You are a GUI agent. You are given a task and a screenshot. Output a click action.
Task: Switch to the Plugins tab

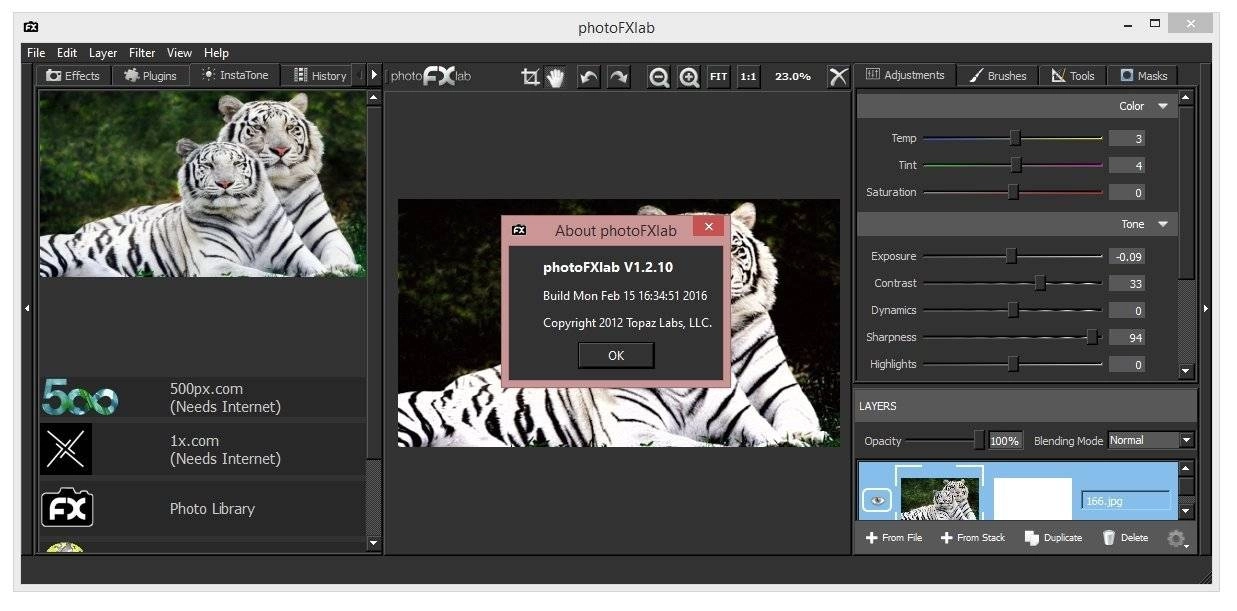click(x=150, y=75)
